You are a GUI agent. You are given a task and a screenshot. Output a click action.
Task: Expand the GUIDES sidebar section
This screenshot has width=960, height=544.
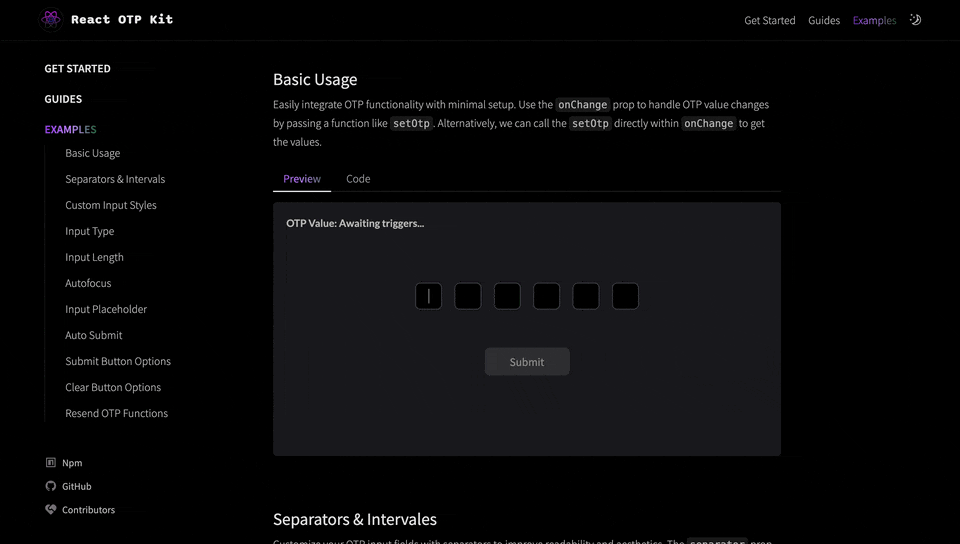[x=63, y=99]
